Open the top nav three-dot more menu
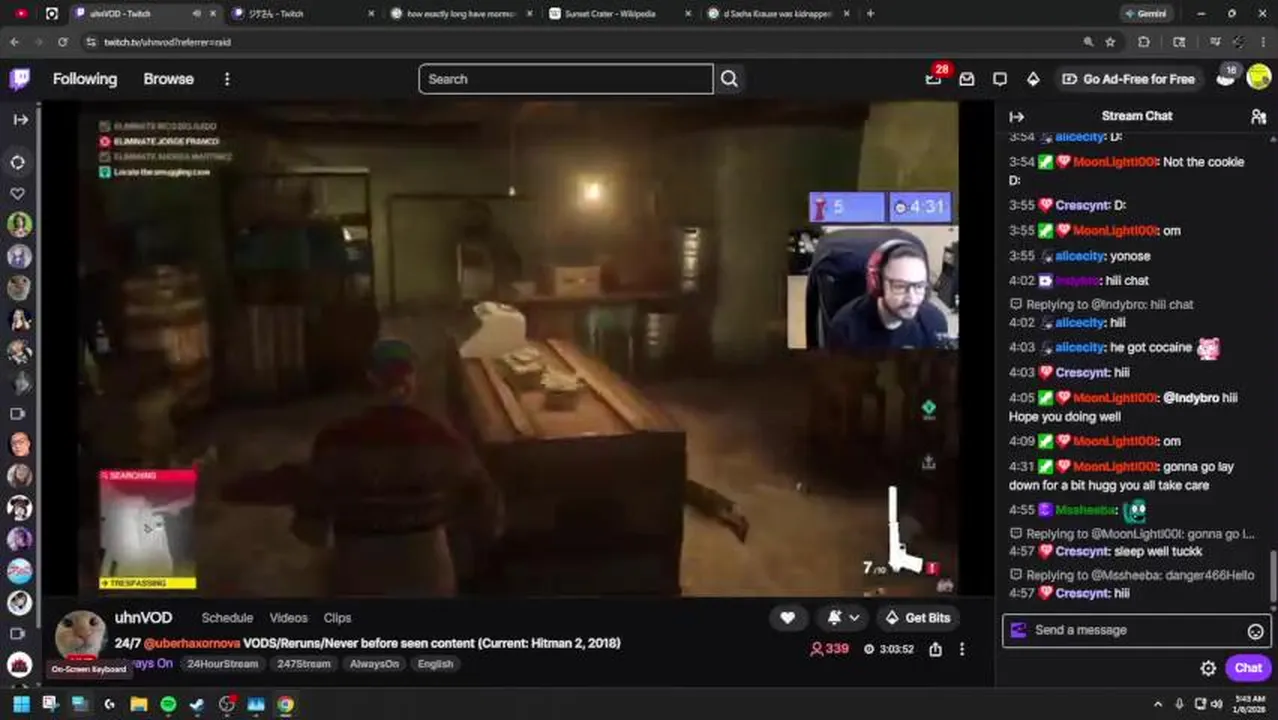This screenshot has height=720, width=1278. pos(227,79)
